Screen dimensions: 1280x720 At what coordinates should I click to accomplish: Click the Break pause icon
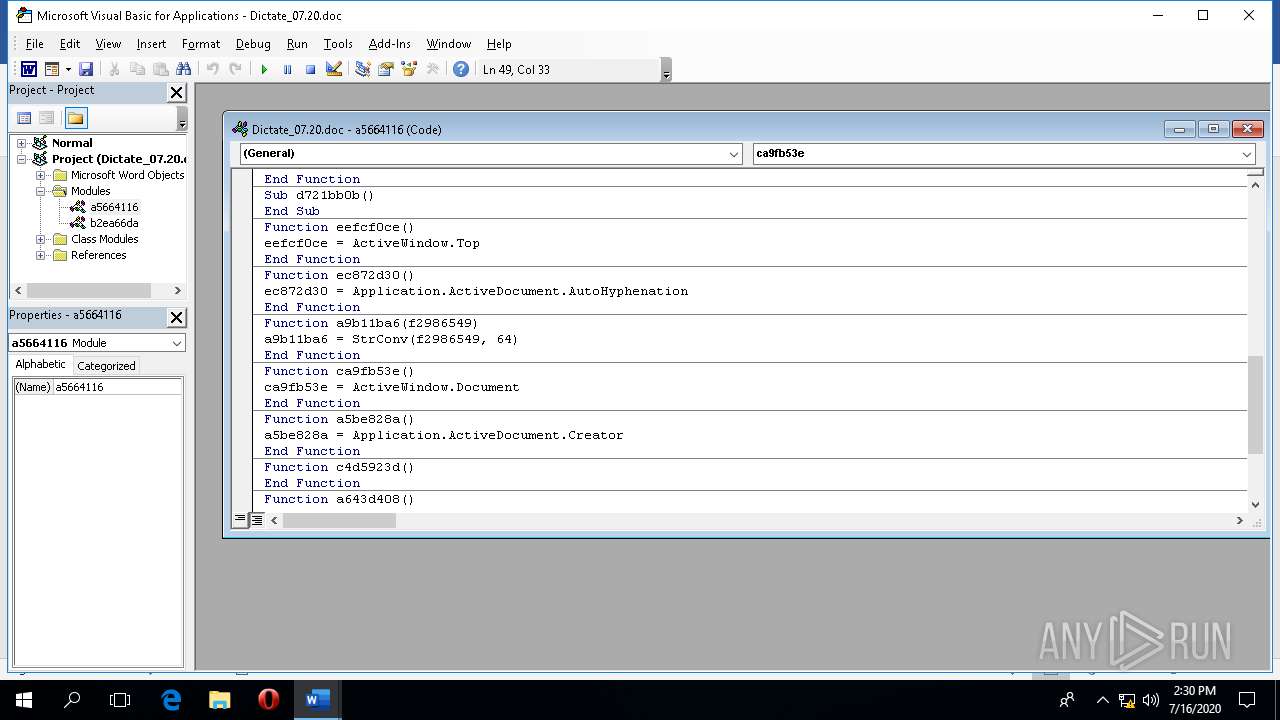tap(287, 69)
